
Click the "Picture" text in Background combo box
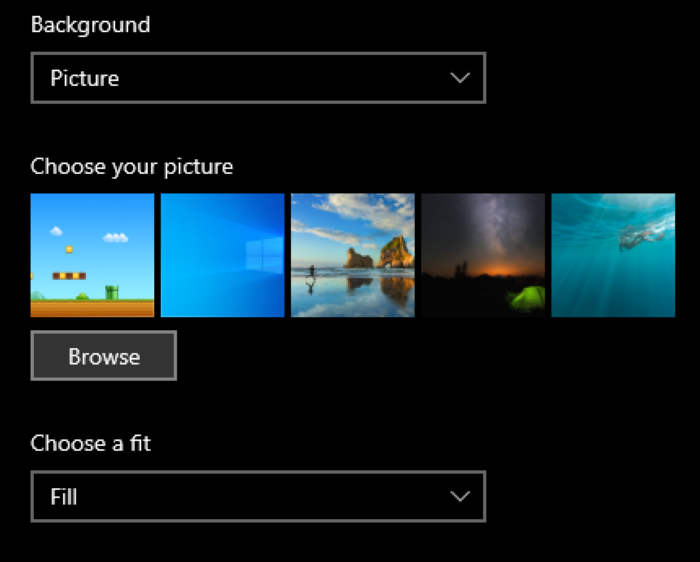pos(84,78)
